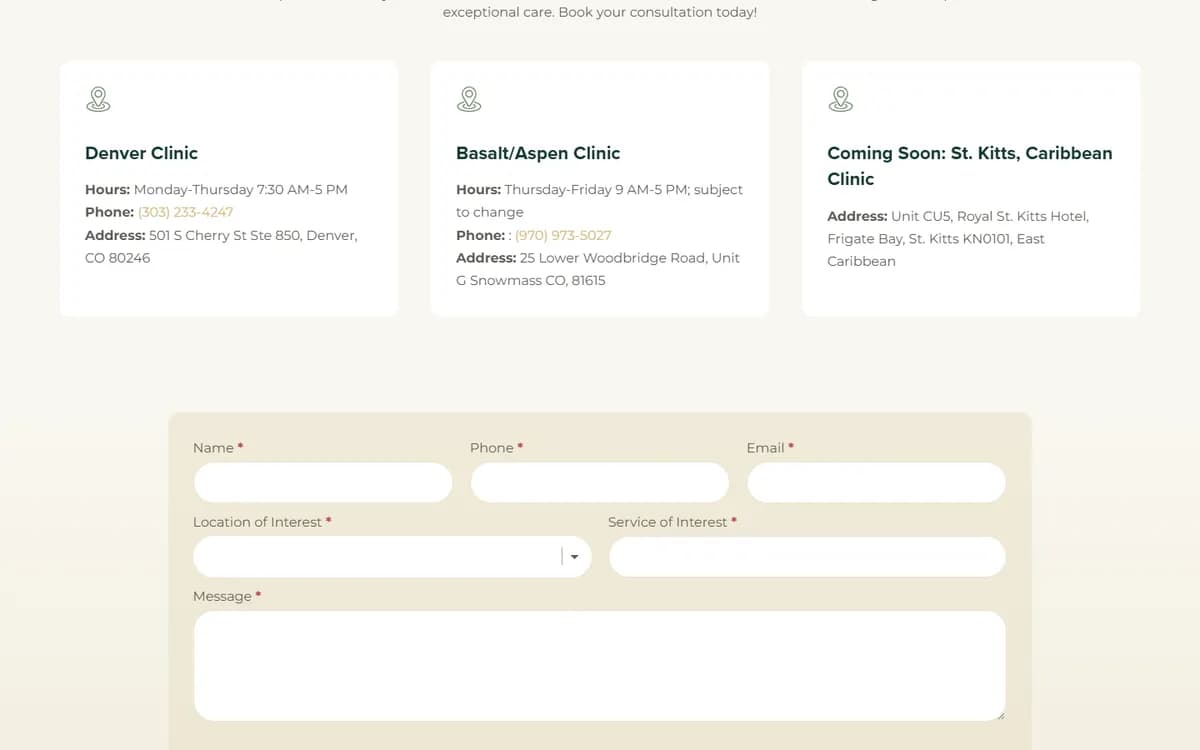Click the Royal St. Kitts Hotel address
Image resolution: width=1200 pixels, height=750 pixels.
pyautogui.click(x=958, y=239)
